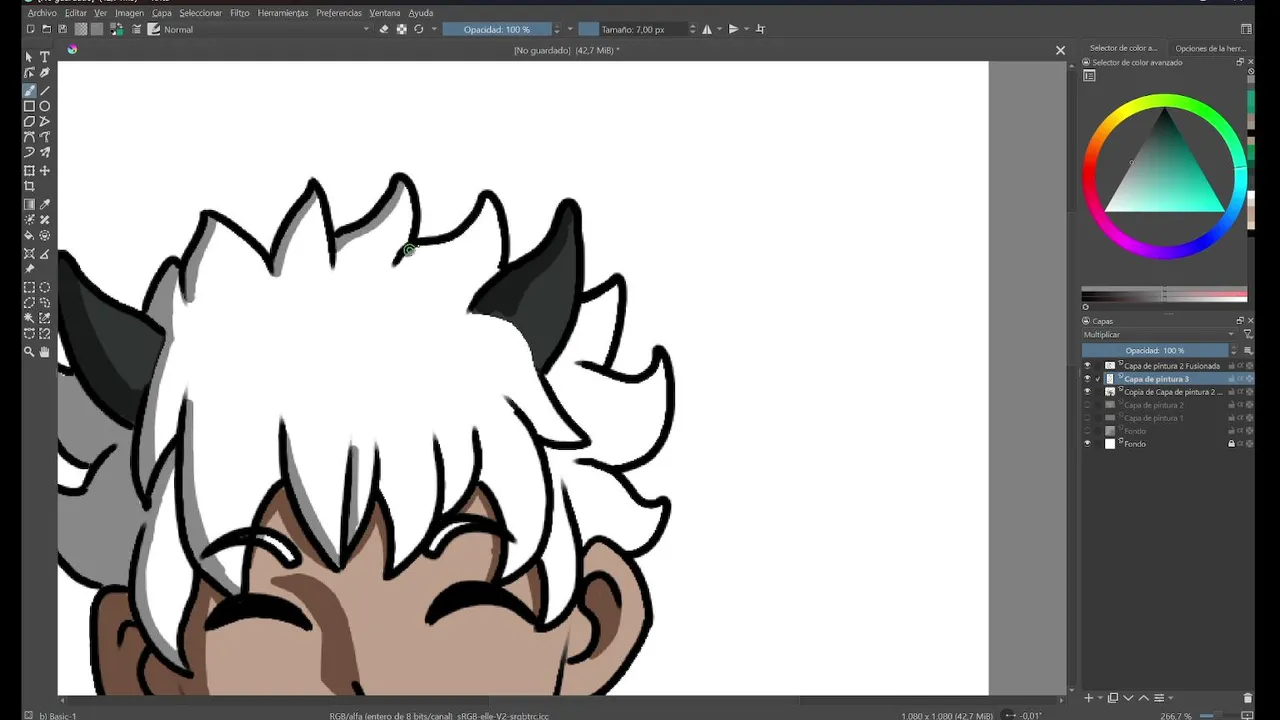Select the Measure tool
This screenshot has width=1280, height=720.
click(x=45, y=254)
